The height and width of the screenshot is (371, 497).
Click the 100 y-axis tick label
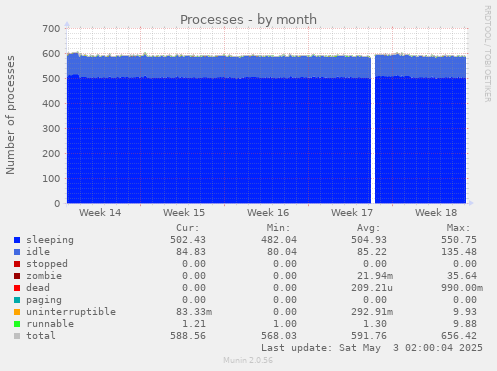[x=51, y=179]
